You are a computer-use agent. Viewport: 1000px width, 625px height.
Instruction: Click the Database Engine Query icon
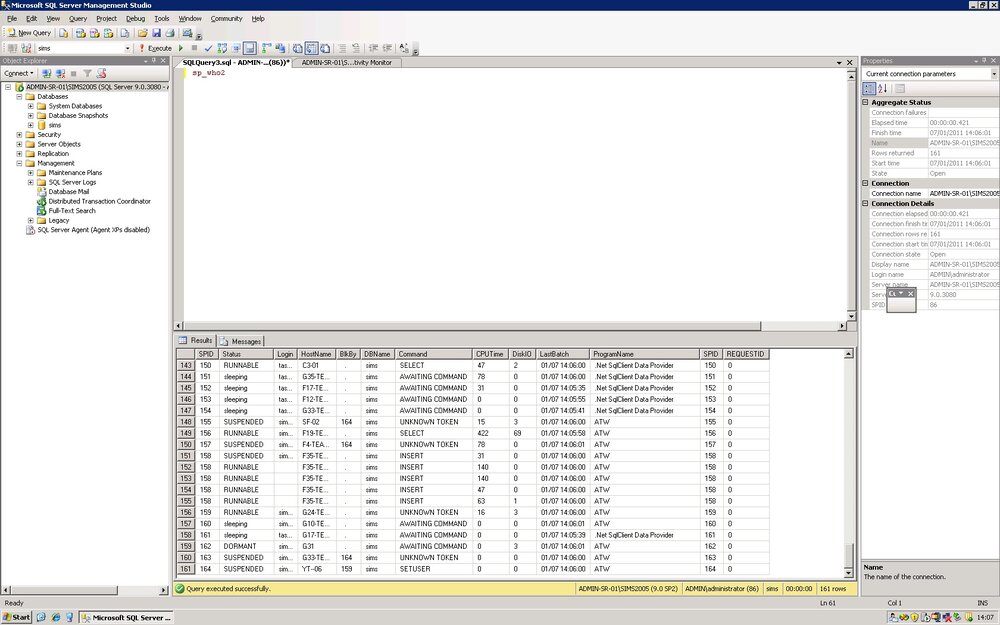point(63,33)
